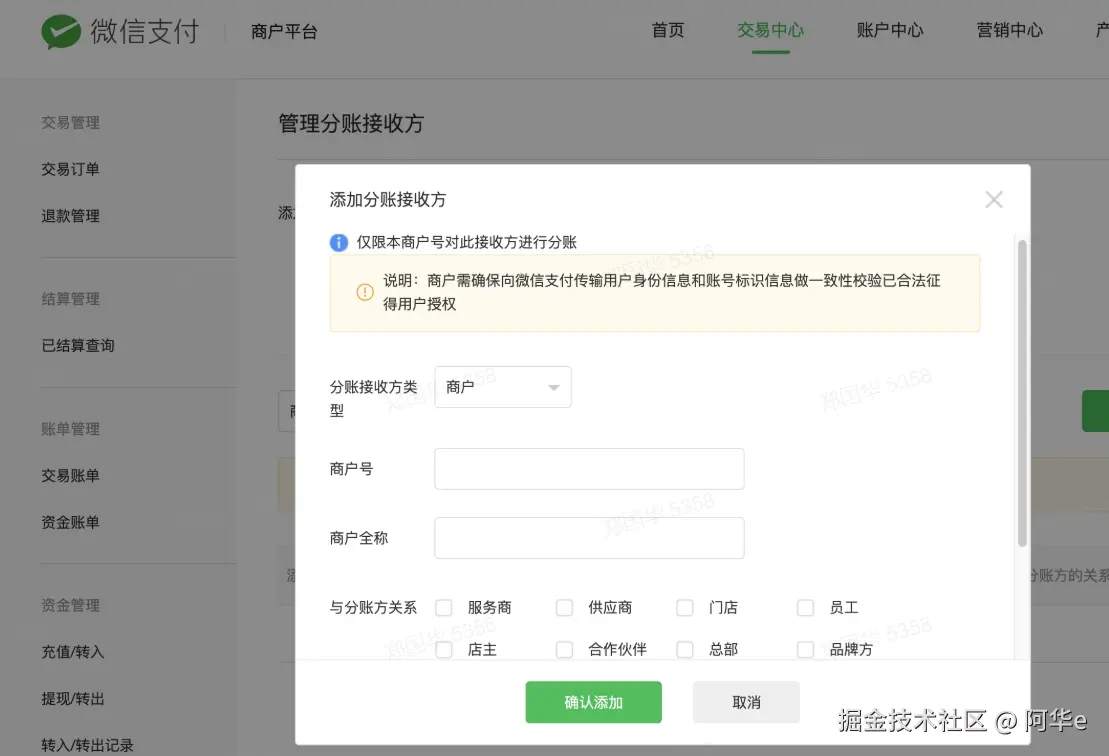Click the blue info icon beside 仅限本商户号
The height and width of the screenshot is (756, 1109).
click(x=339, y=243)
